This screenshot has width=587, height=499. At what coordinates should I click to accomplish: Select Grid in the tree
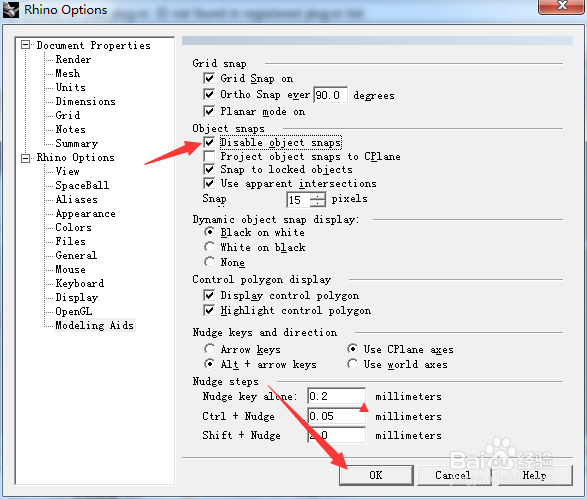(x=68, y=115)
